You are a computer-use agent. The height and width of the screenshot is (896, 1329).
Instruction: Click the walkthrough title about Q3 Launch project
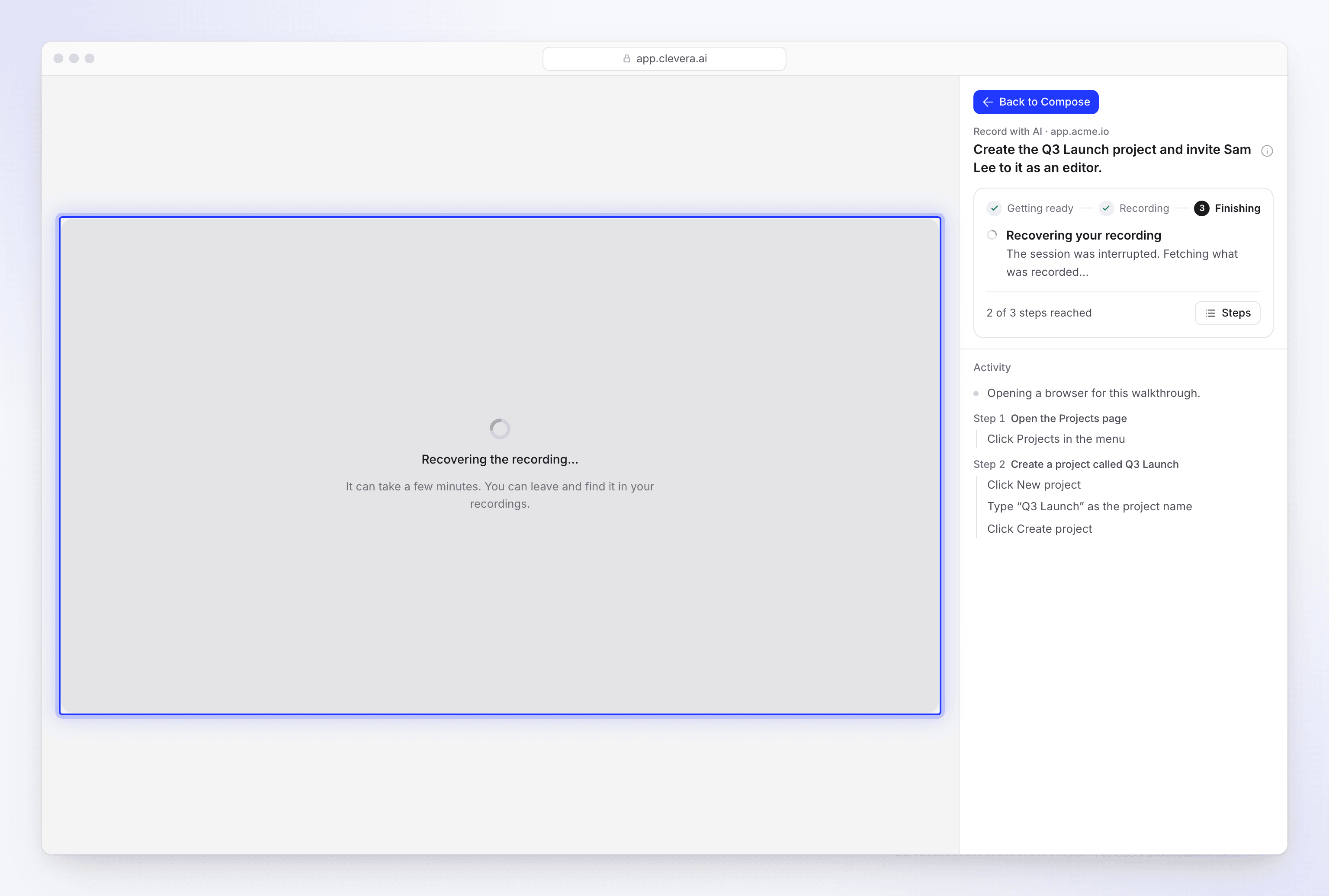point(1112,158)
